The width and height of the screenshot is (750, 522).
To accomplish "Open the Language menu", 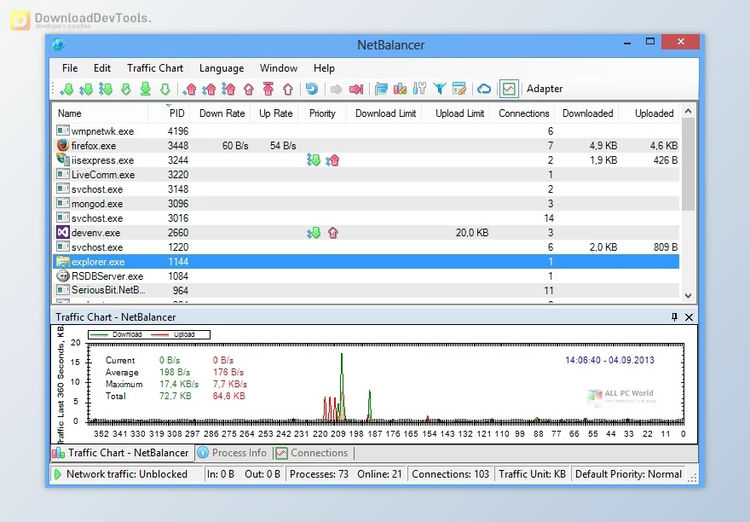I will click(x=221, y=68).
